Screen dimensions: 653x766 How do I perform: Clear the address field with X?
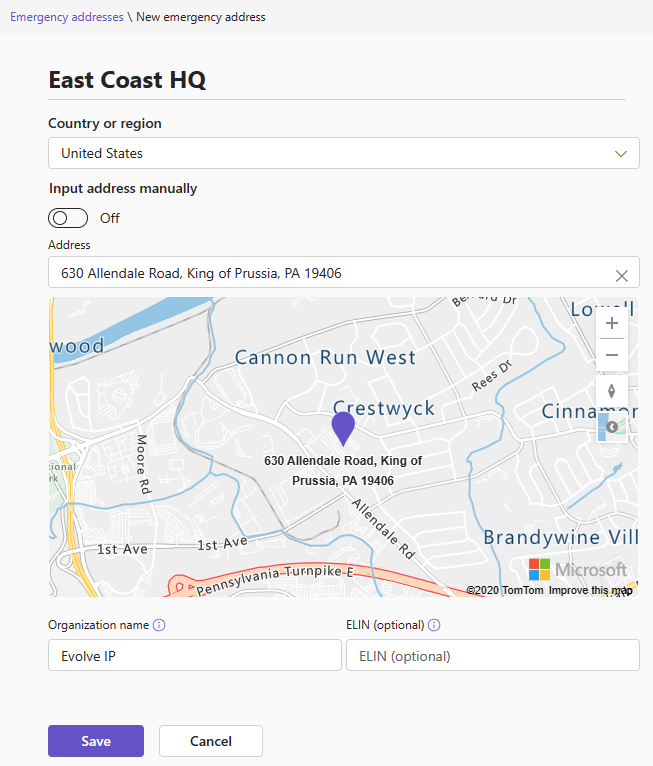(621, 275)
